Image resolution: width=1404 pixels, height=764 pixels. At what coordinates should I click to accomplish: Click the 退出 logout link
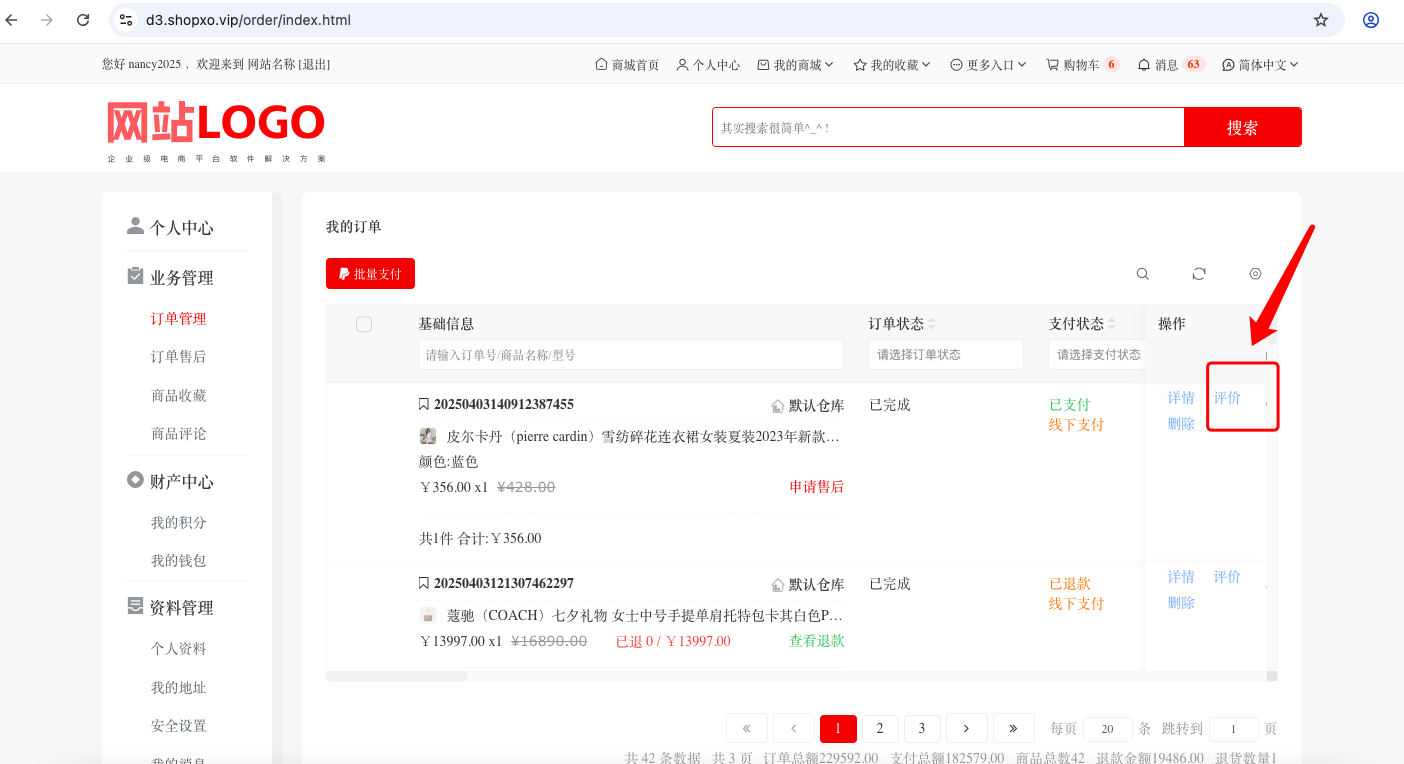click(314, 65)
